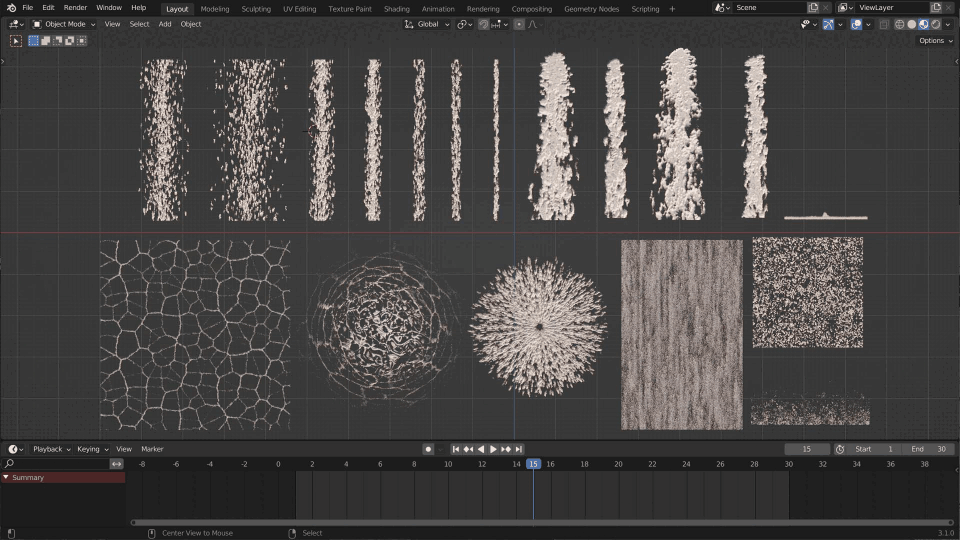Expand the Options dropdown

(x=935, y=41)
